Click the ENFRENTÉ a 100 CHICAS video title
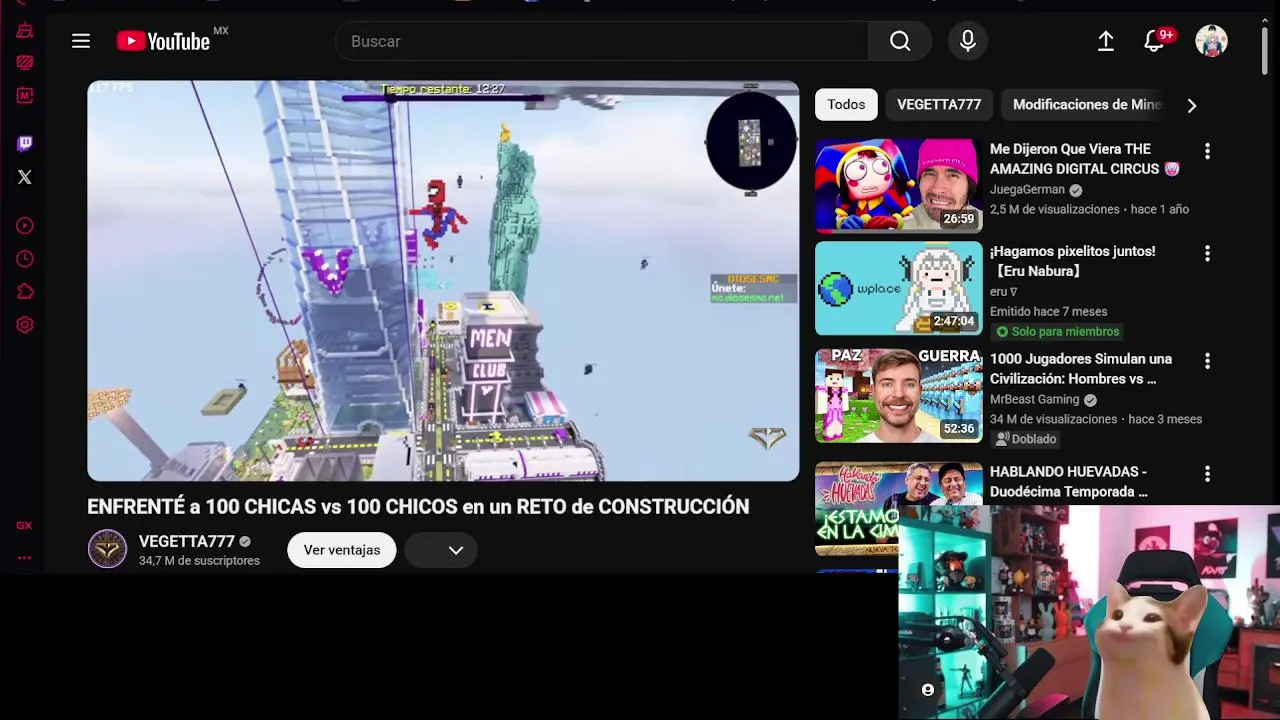Image resolution: width=1280 pixels, height=720 pixels. tap(418, 507)
